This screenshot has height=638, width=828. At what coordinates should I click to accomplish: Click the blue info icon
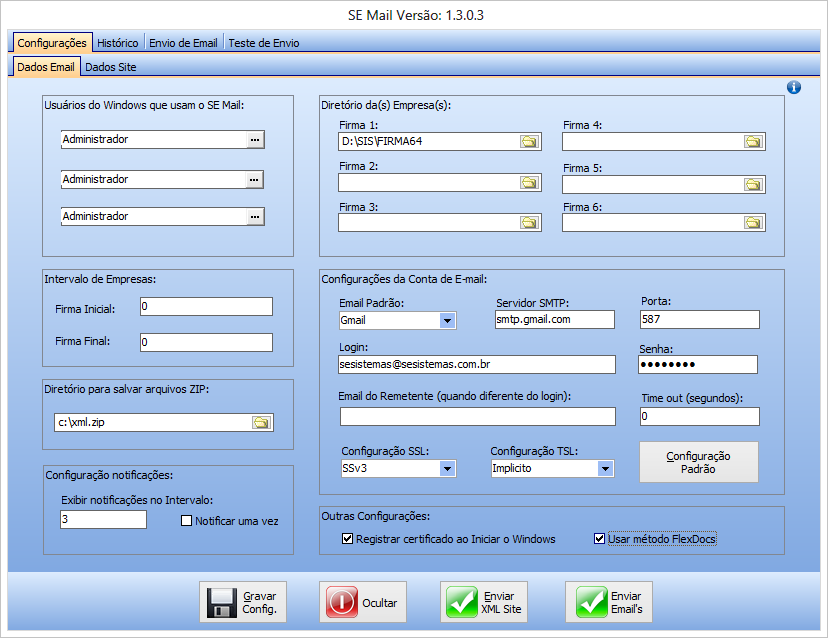794,87
